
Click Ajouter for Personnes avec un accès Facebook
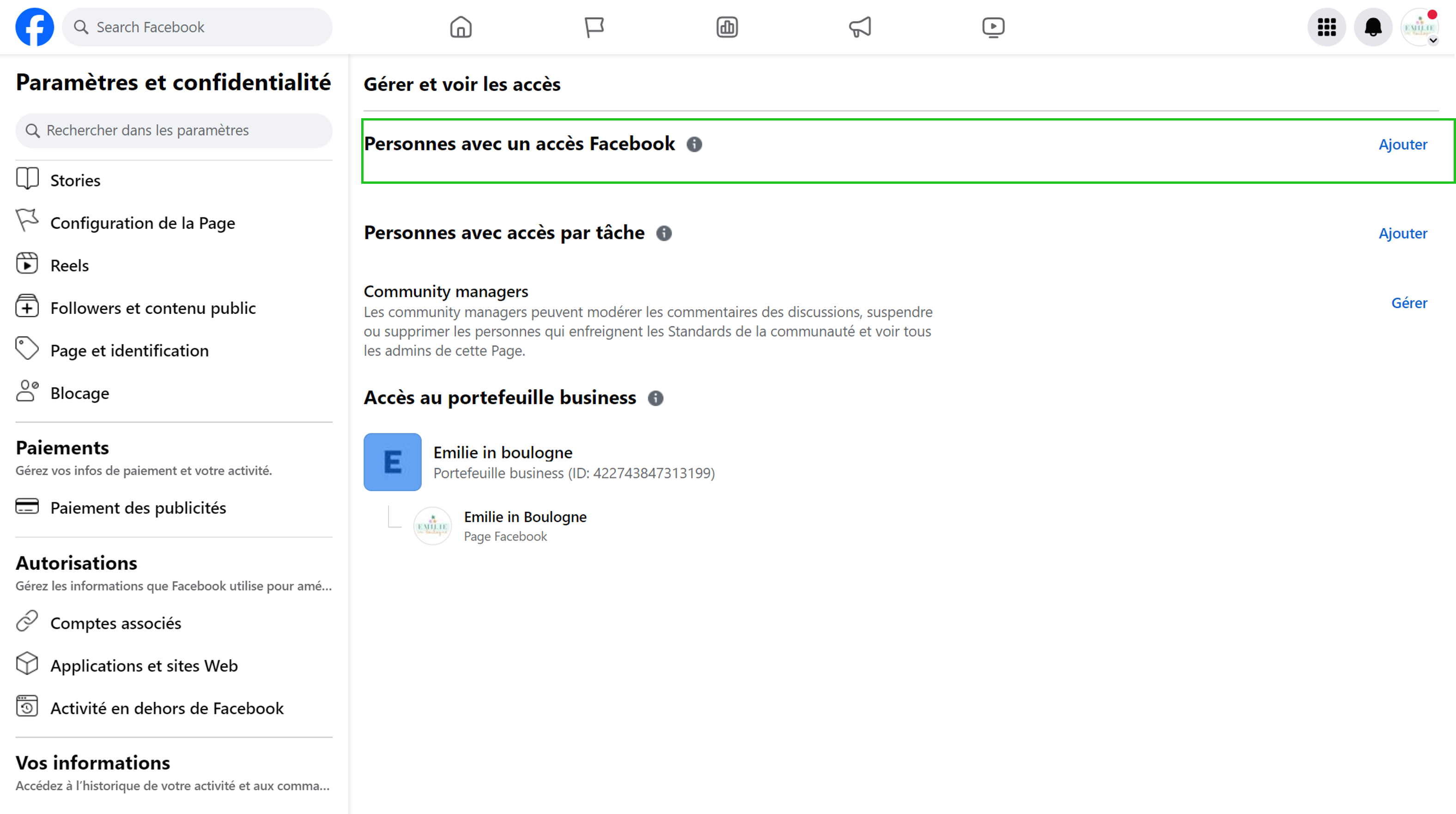[x=1403, y=145]
